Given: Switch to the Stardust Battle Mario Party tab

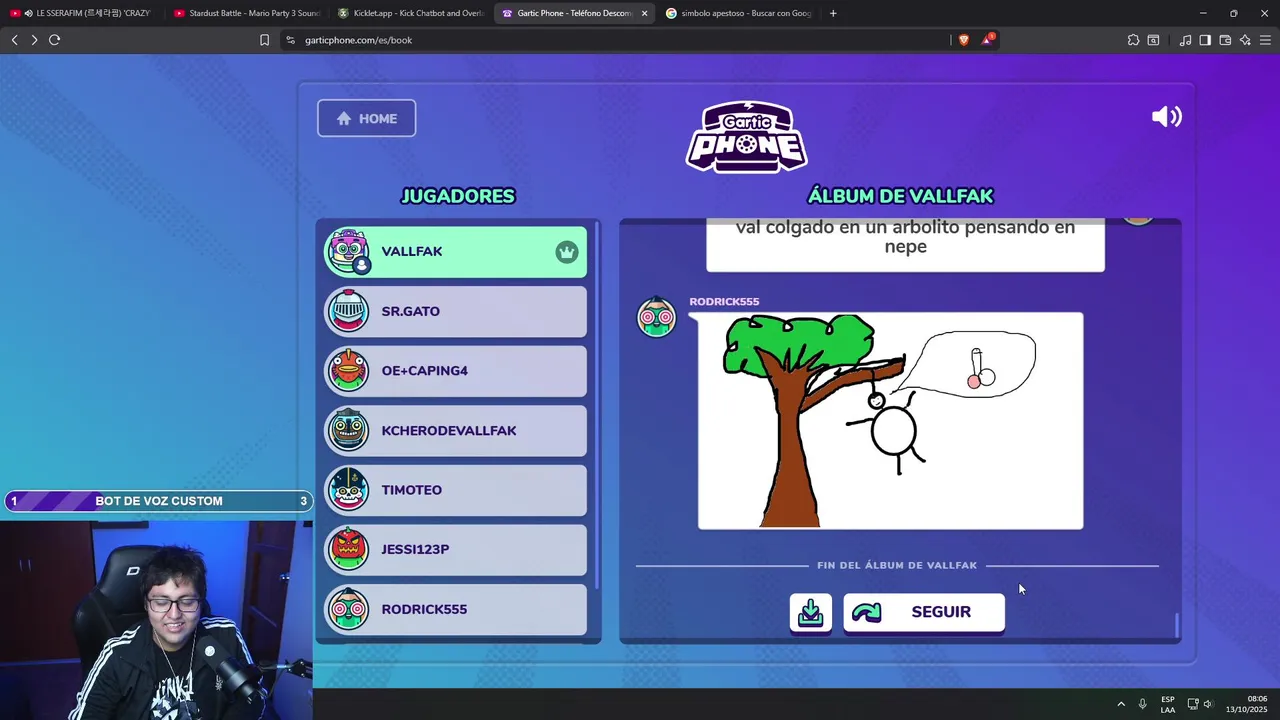Looking at the screenshot, I should point(246,13).
